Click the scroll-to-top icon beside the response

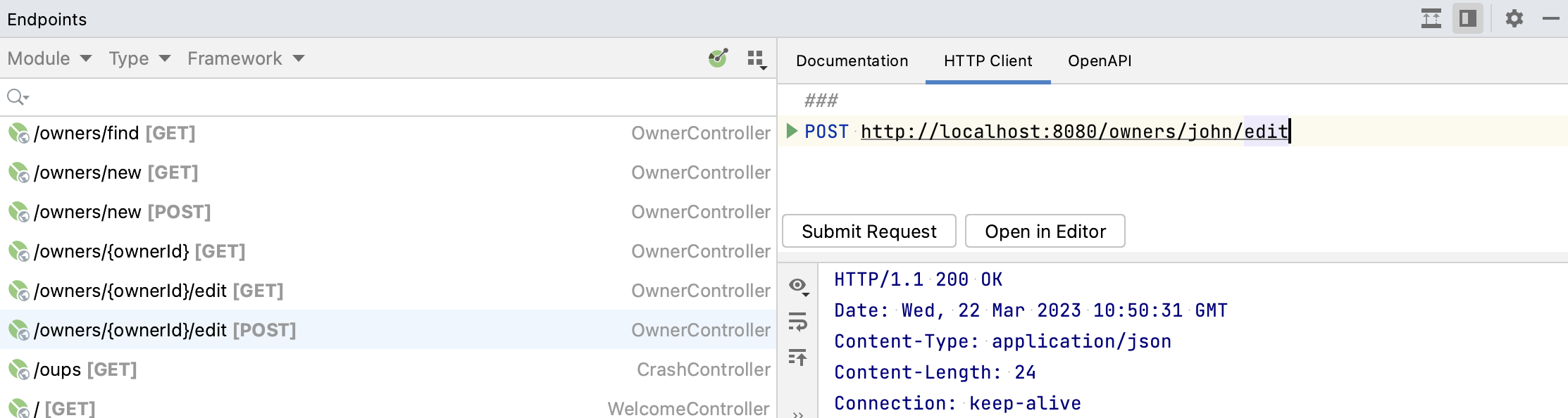pos(797,357)
